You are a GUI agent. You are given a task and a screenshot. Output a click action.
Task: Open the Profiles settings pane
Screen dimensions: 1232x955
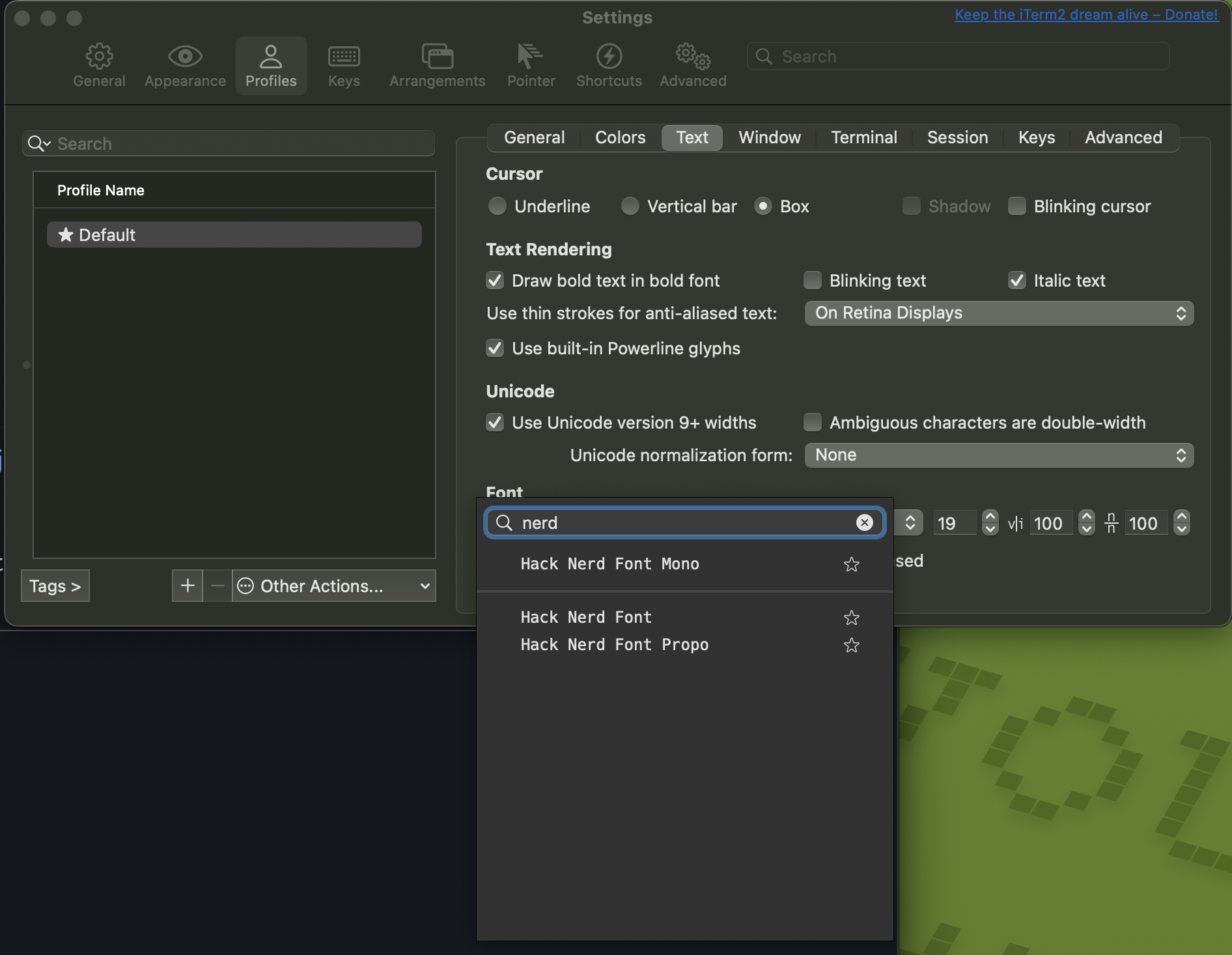271,65
